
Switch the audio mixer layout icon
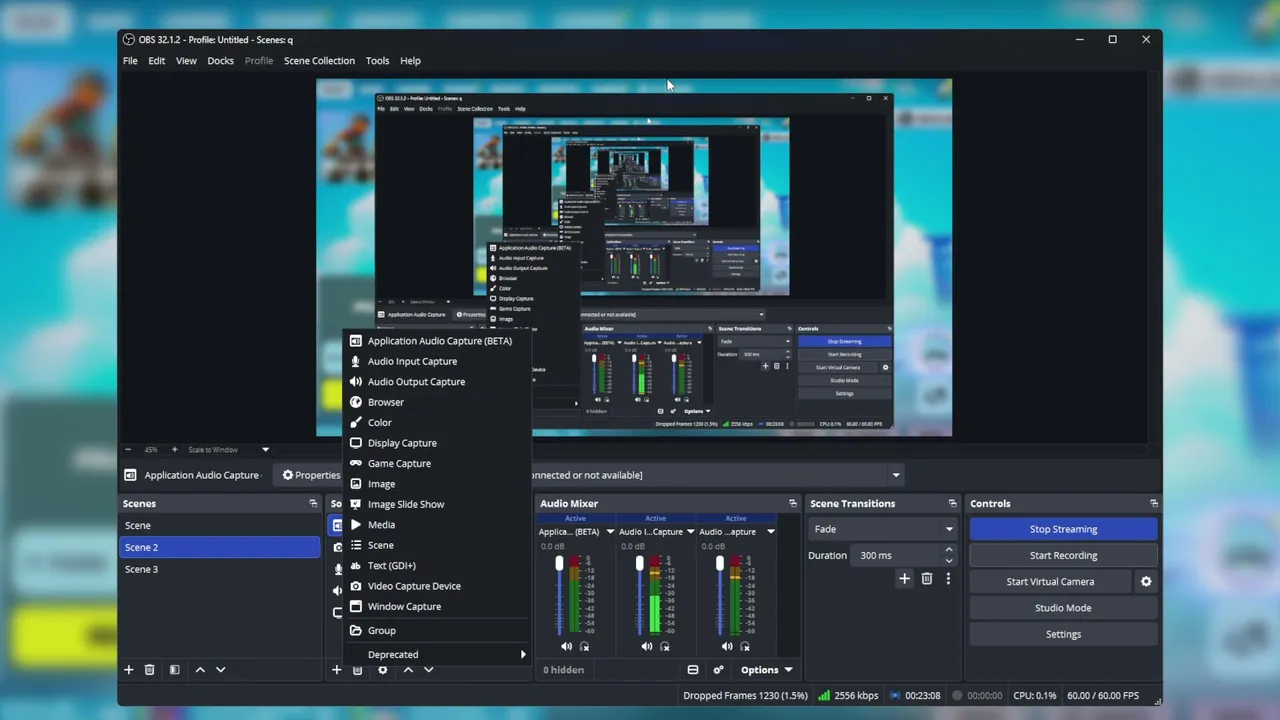pos(693,670)
